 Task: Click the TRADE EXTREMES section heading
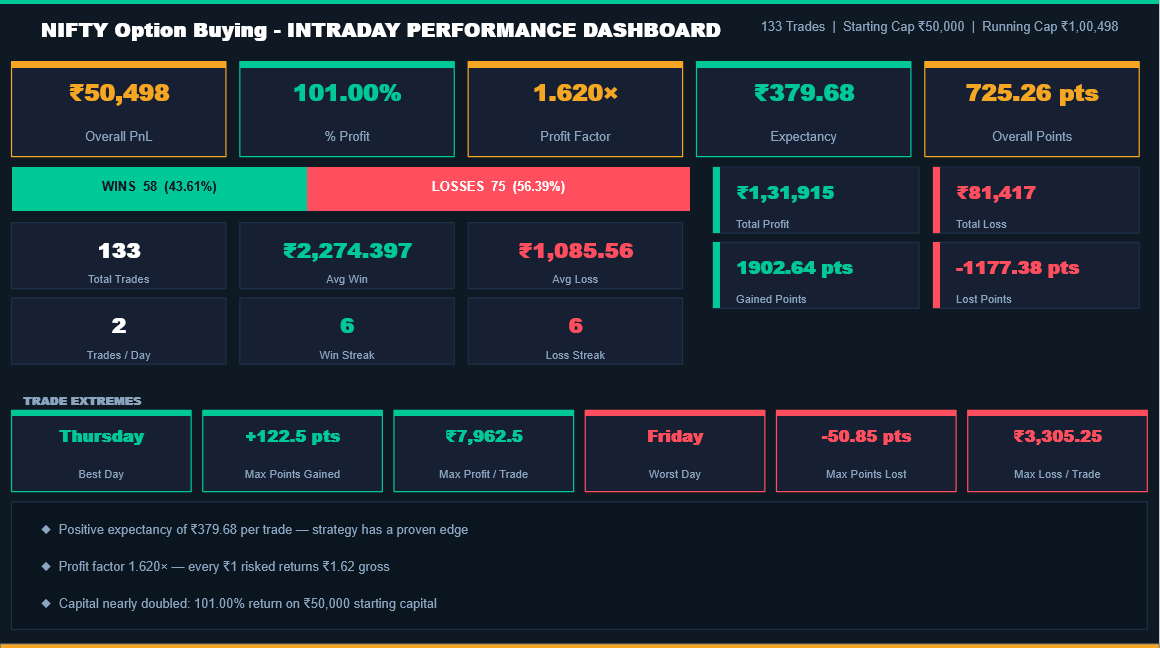(x=82, y=401)
